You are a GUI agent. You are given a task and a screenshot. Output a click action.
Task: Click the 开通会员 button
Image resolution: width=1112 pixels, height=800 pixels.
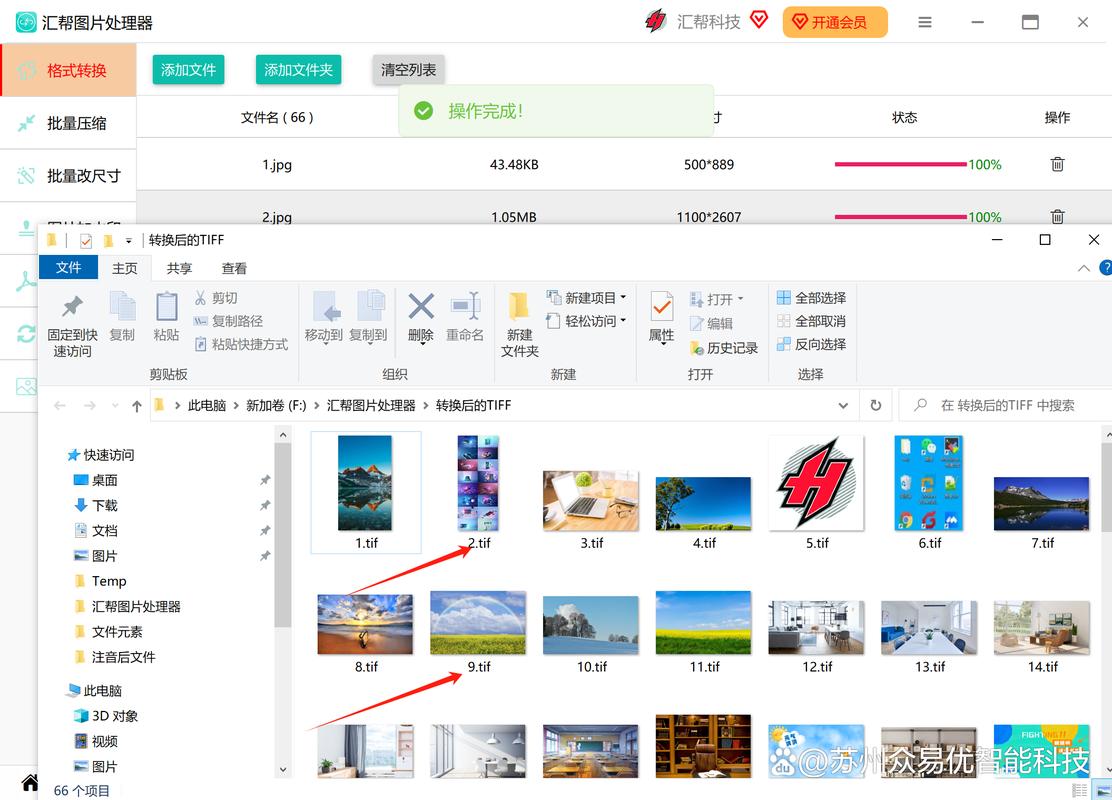point(835,22)
